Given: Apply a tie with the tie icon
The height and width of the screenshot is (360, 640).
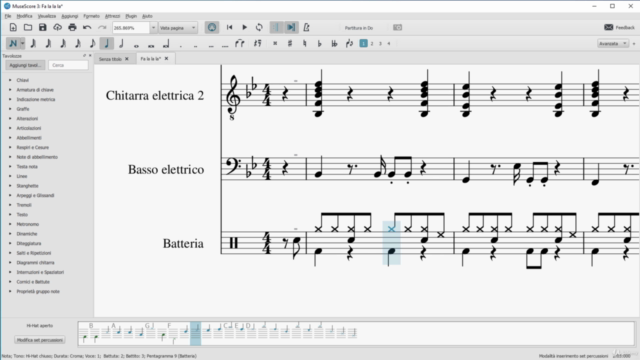Looking at the screenshot, I should tap(240, 43).
